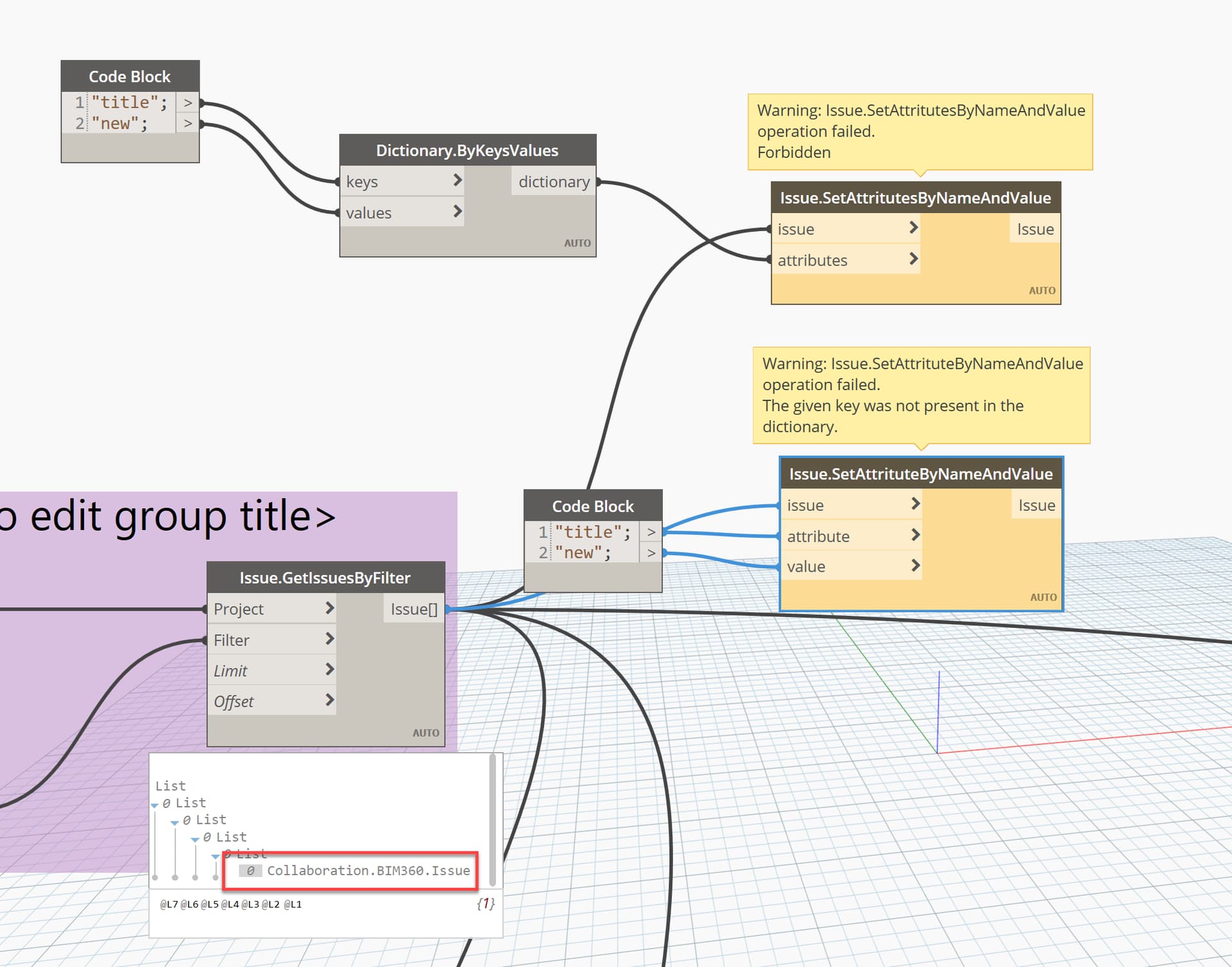Open attributes port chevron on SetAttritutesByNameAndValue node
Viewport: 1232px width, 967px height.
913,259
